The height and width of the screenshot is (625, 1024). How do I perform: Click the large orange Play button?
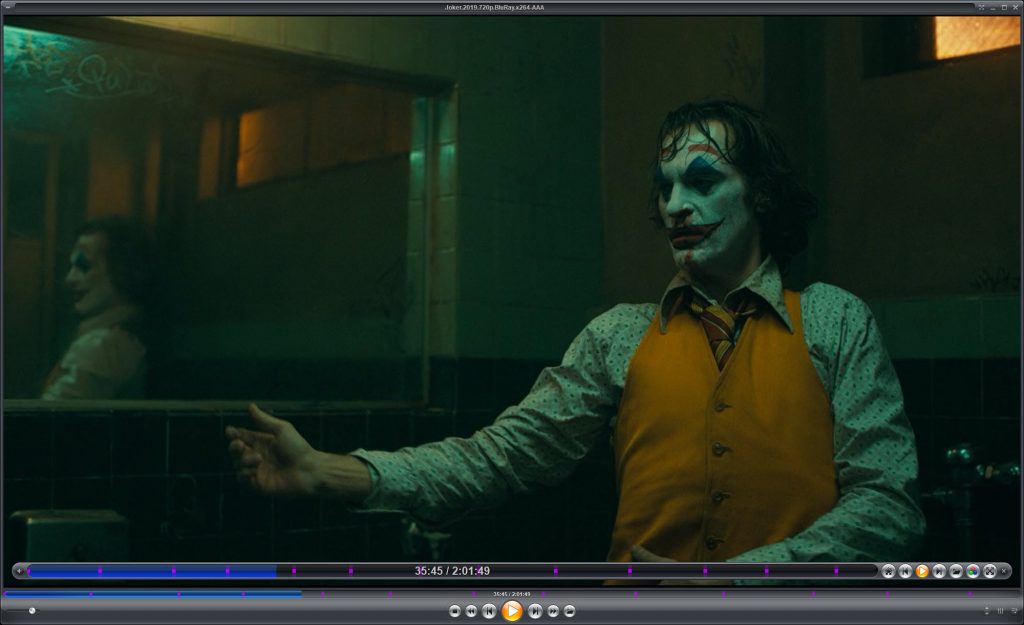click(x=512, y=611)
